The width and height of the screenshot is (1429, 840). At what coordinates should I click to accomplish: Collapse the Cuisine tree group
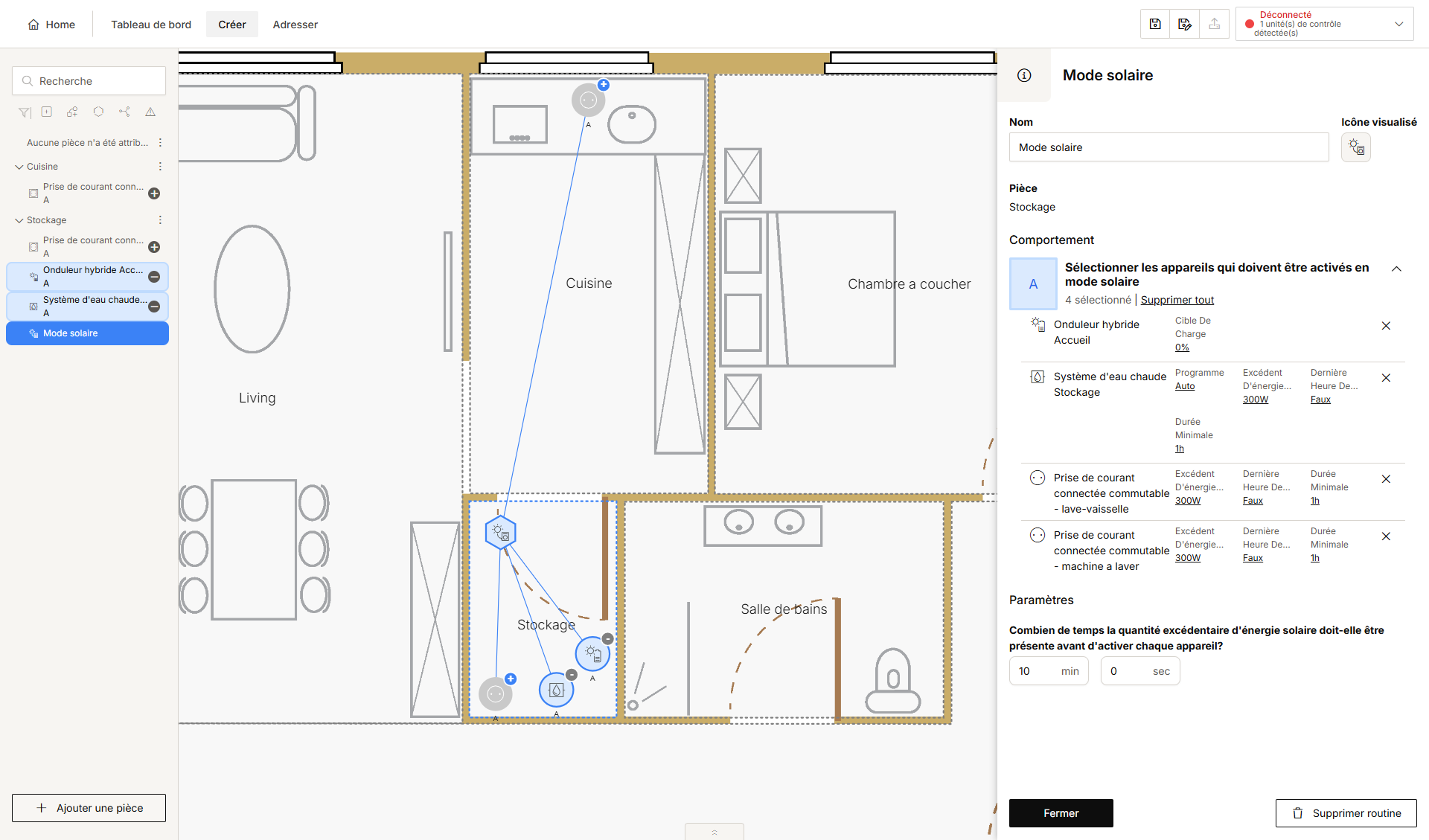pos(19,167)
